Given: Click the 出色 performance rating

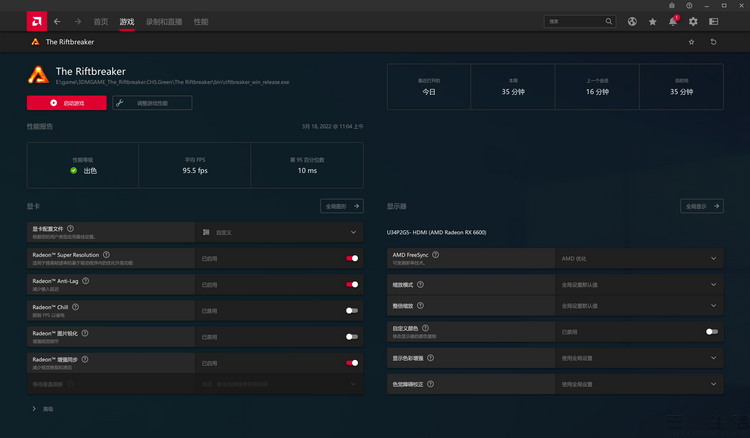Looking at the screenshot, I should (90, 171).
